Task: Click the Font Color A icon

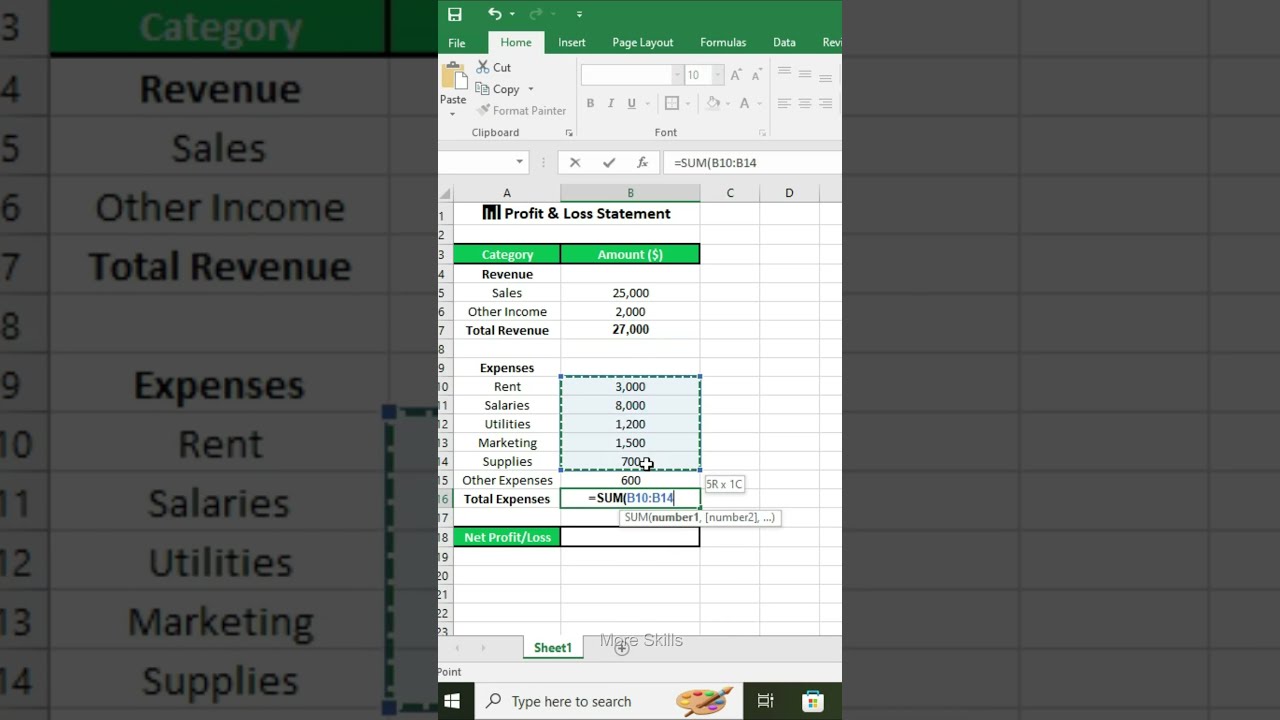Action: click(x=744, y=103)
